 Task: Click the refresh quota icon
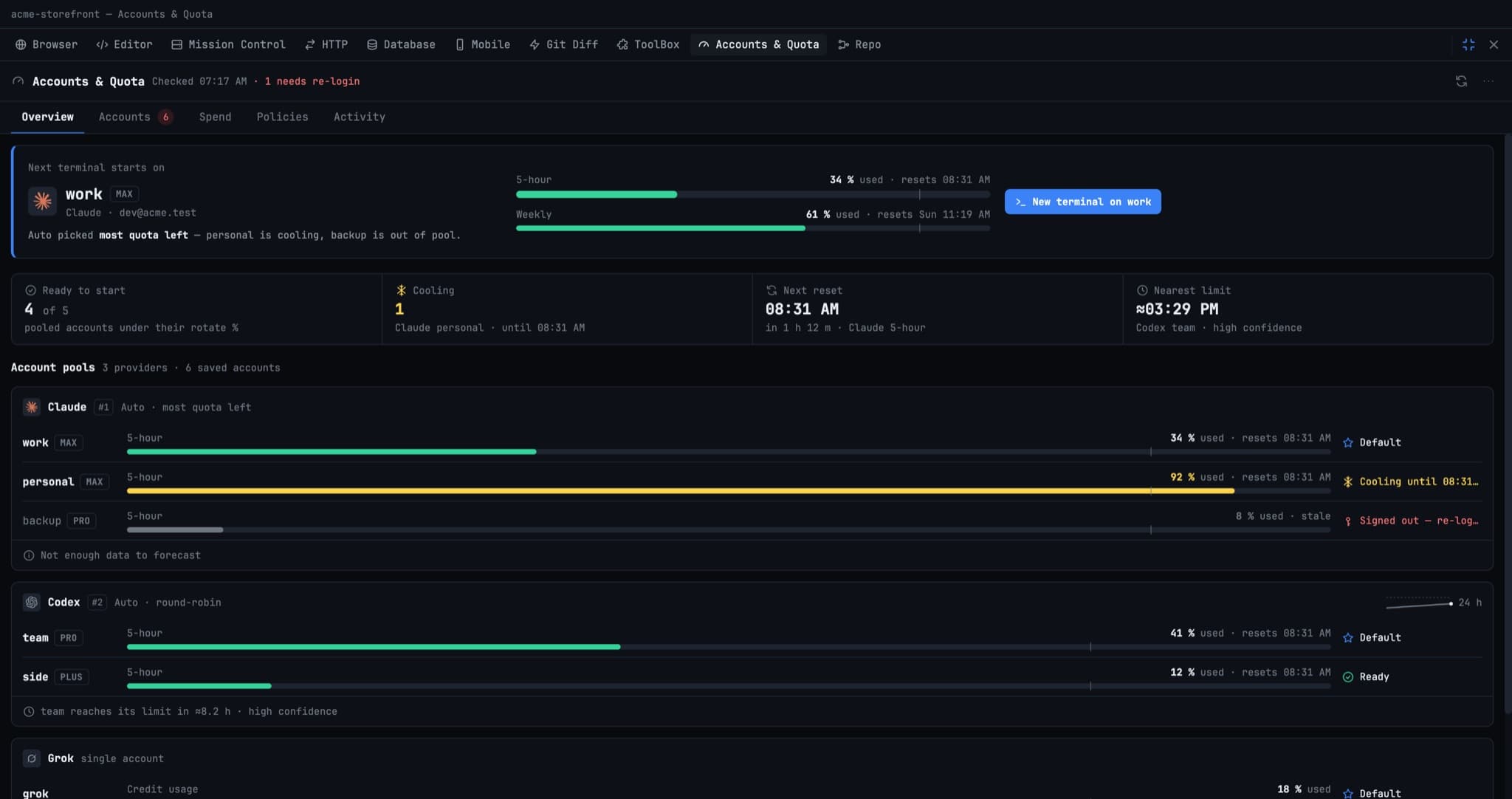tap(1461, 81)
